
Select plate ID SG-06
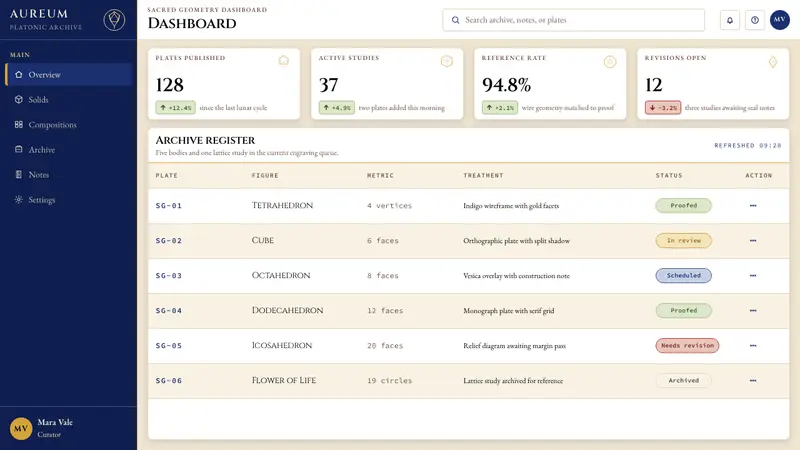169,380
